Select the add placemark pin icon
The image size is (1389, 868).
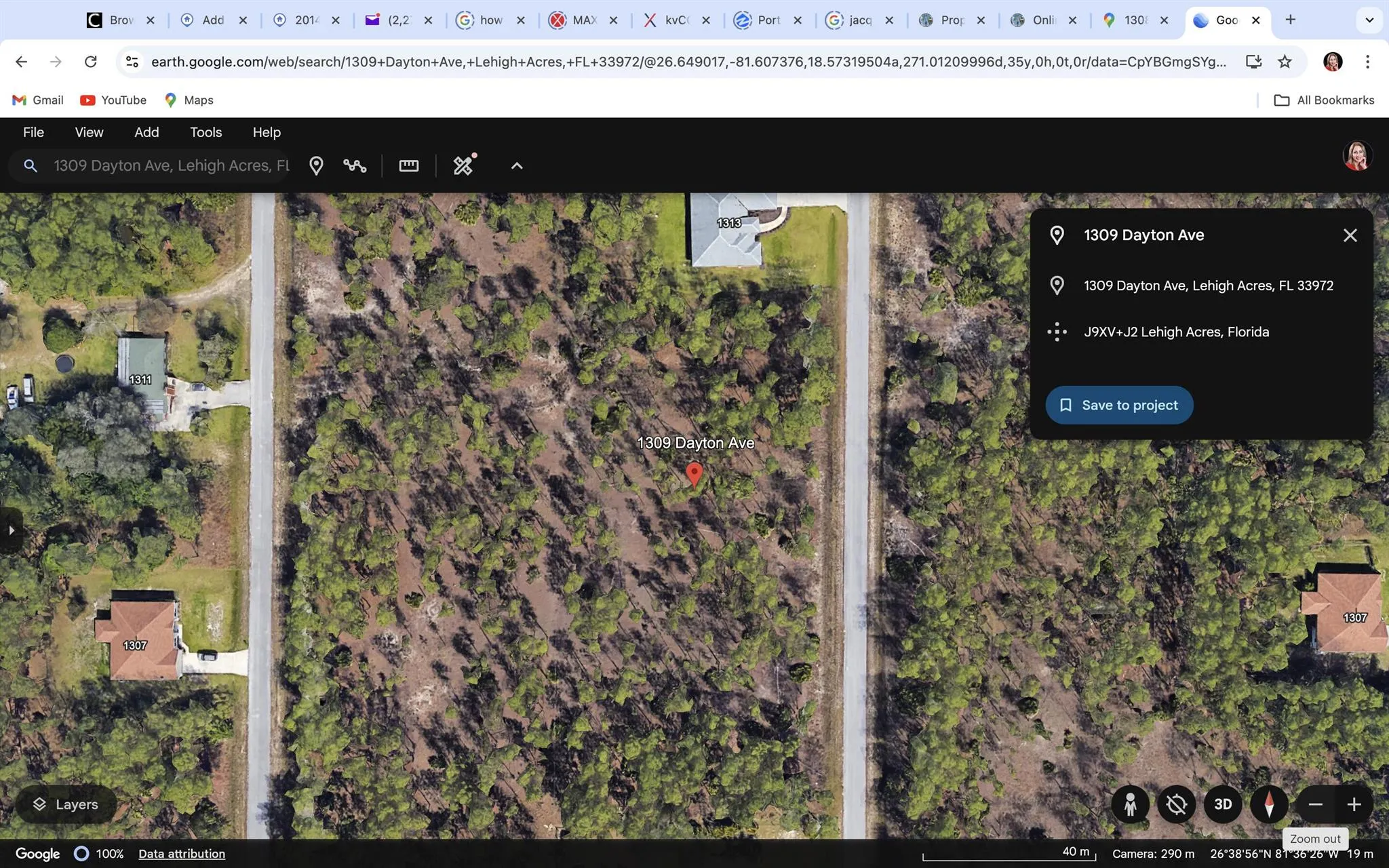[316, 165]
